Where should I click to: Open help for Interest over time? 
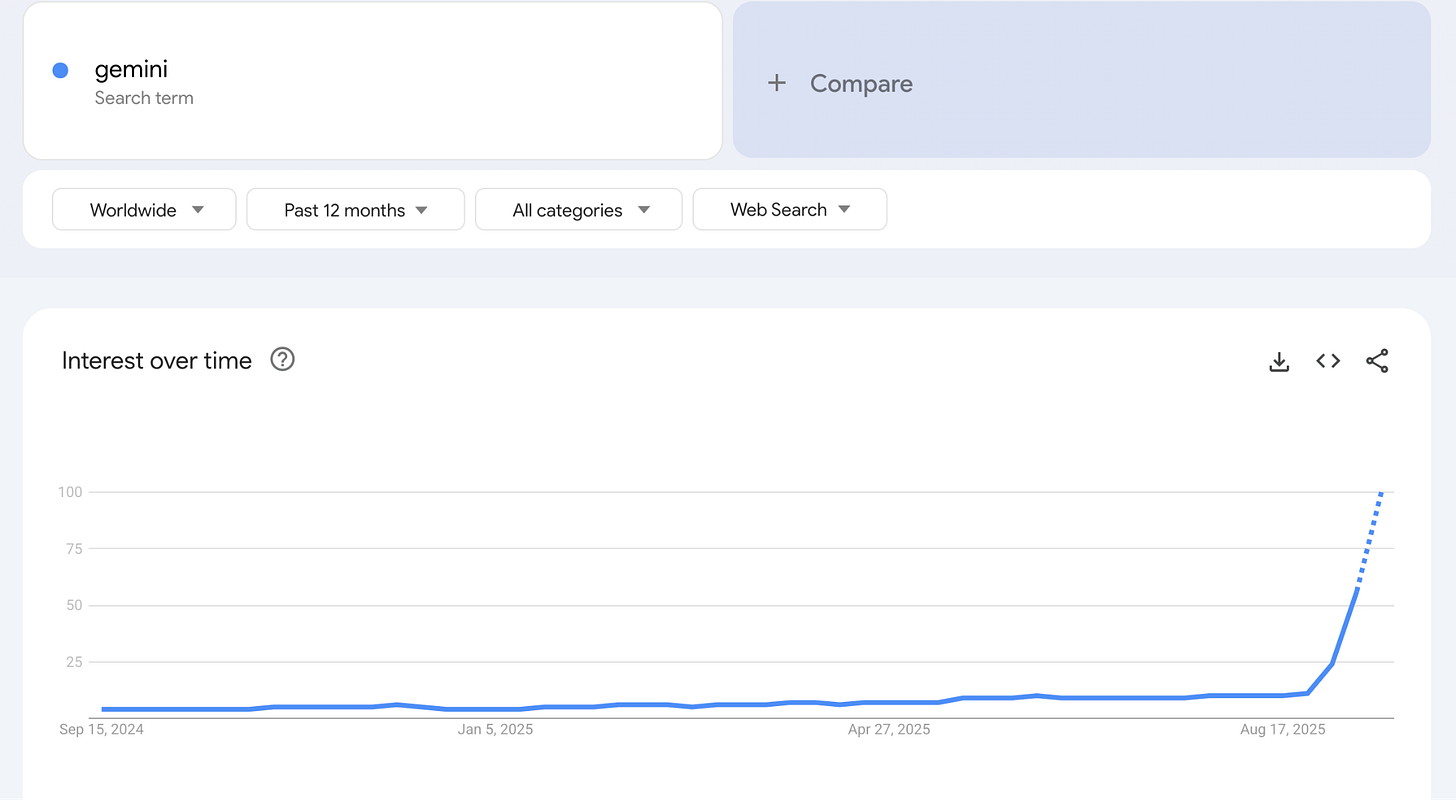(x=283, y=360)
